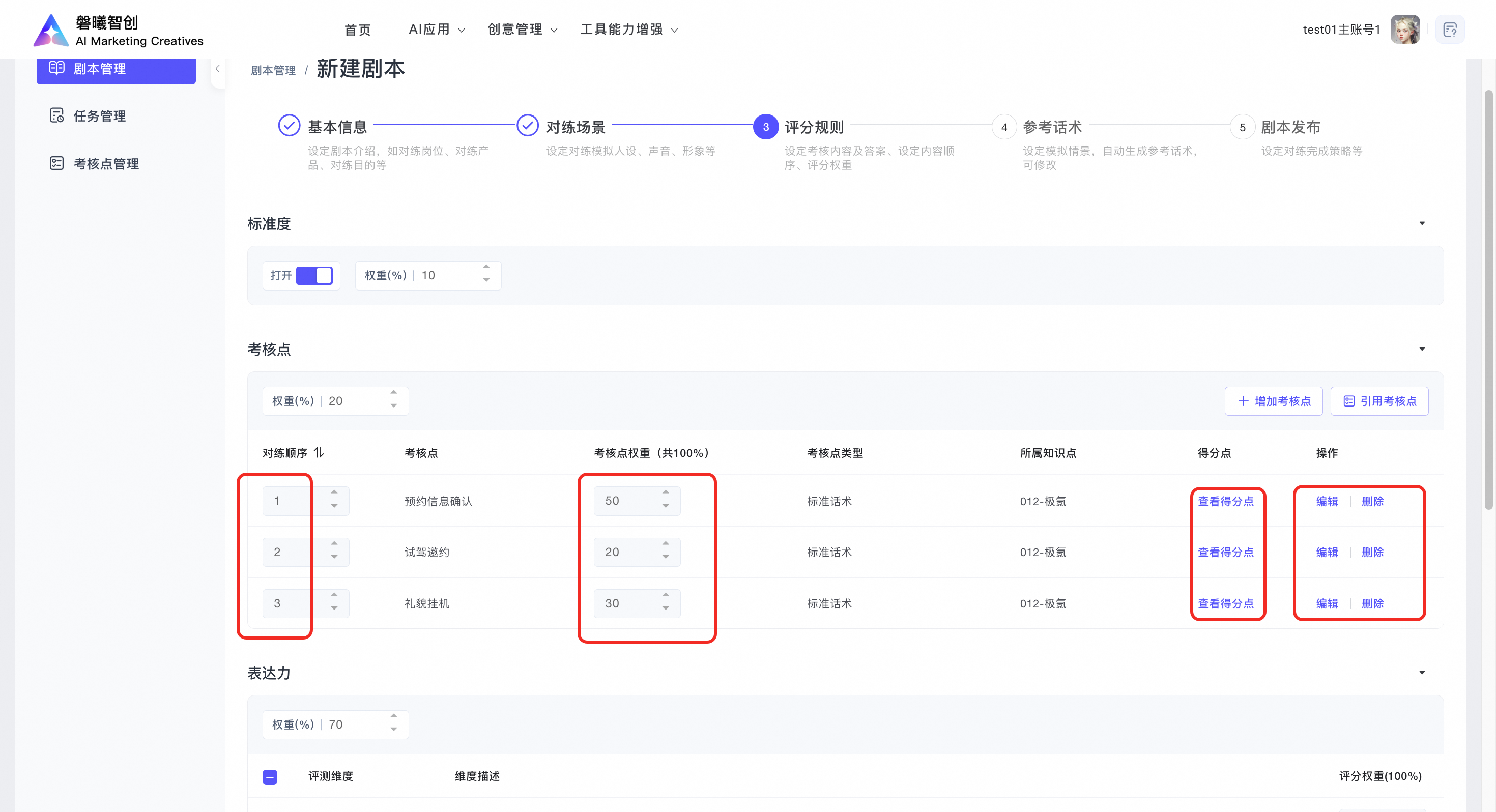Viewport: 1496px width, 812px height.
Task: Click 查看得分点 for 礼貌挂机
Action: 1225,603
